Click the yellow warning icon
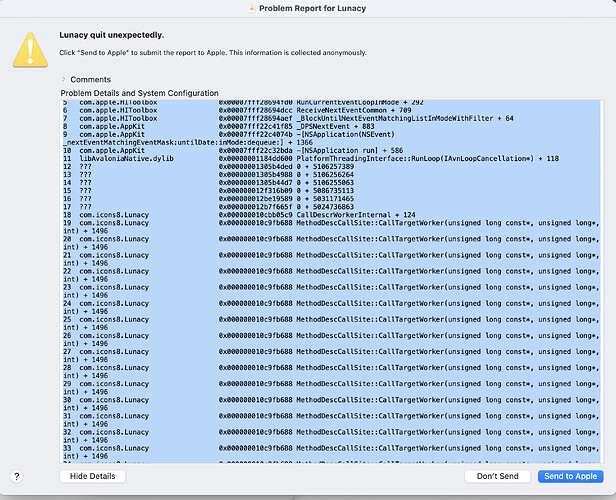Screen dimensions: 616x500 (x=30, y=50)
